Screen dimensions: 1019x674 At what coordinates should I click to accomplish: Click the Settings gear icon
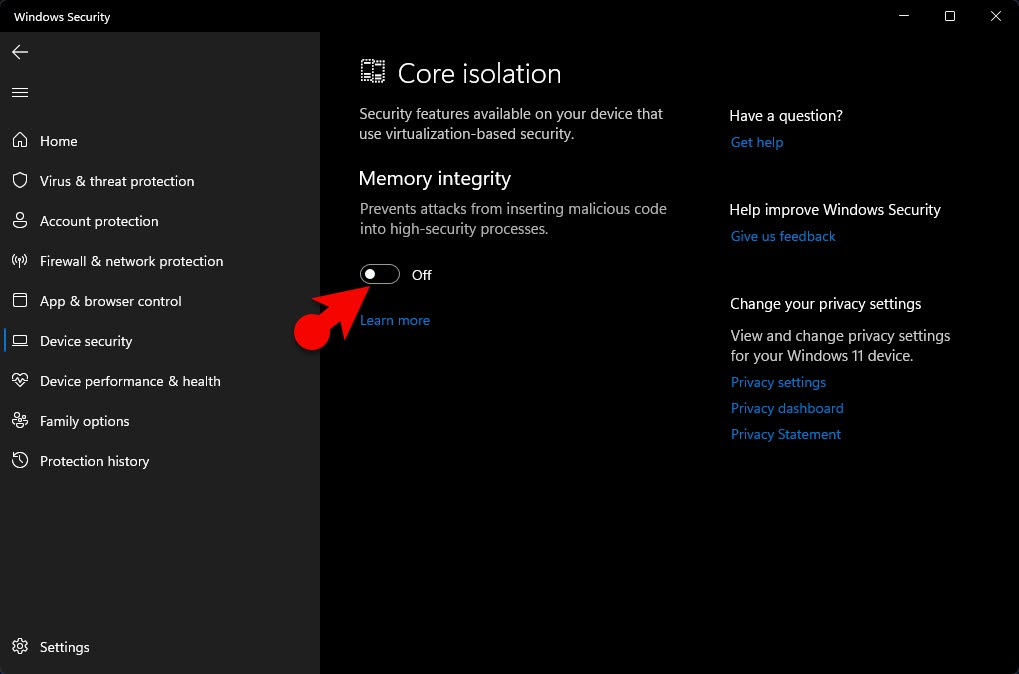[20, 646]
